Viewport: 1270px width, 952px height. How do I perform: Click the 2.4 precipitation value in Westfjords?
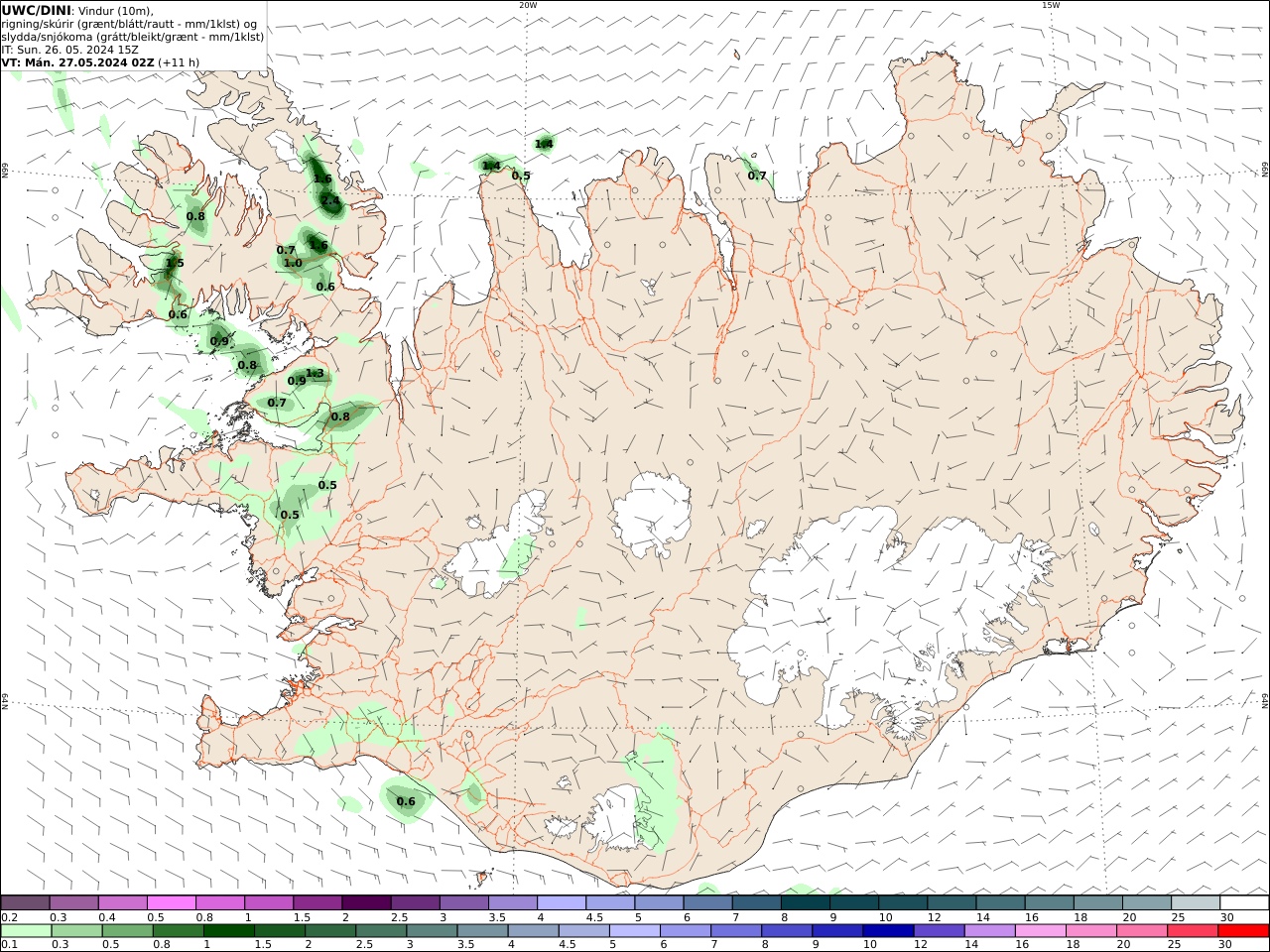pyautogui.click(x=330, y=200)
